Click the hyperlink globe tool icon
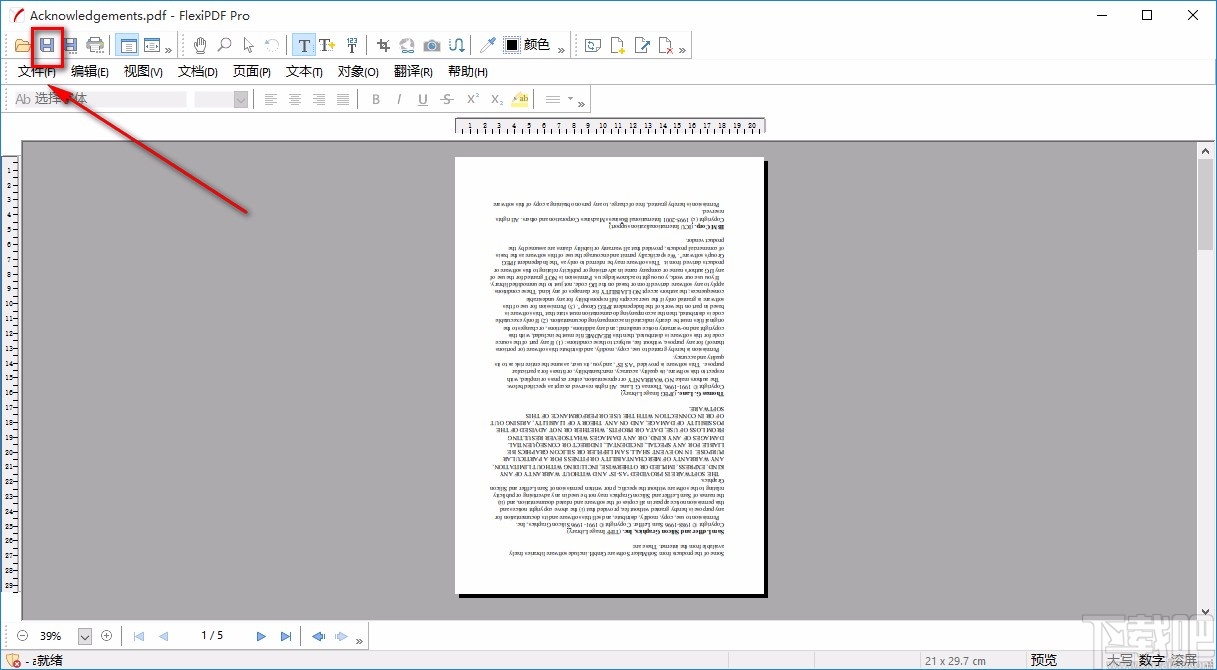This screenshot has height=670, width=1217. (408, 45)
